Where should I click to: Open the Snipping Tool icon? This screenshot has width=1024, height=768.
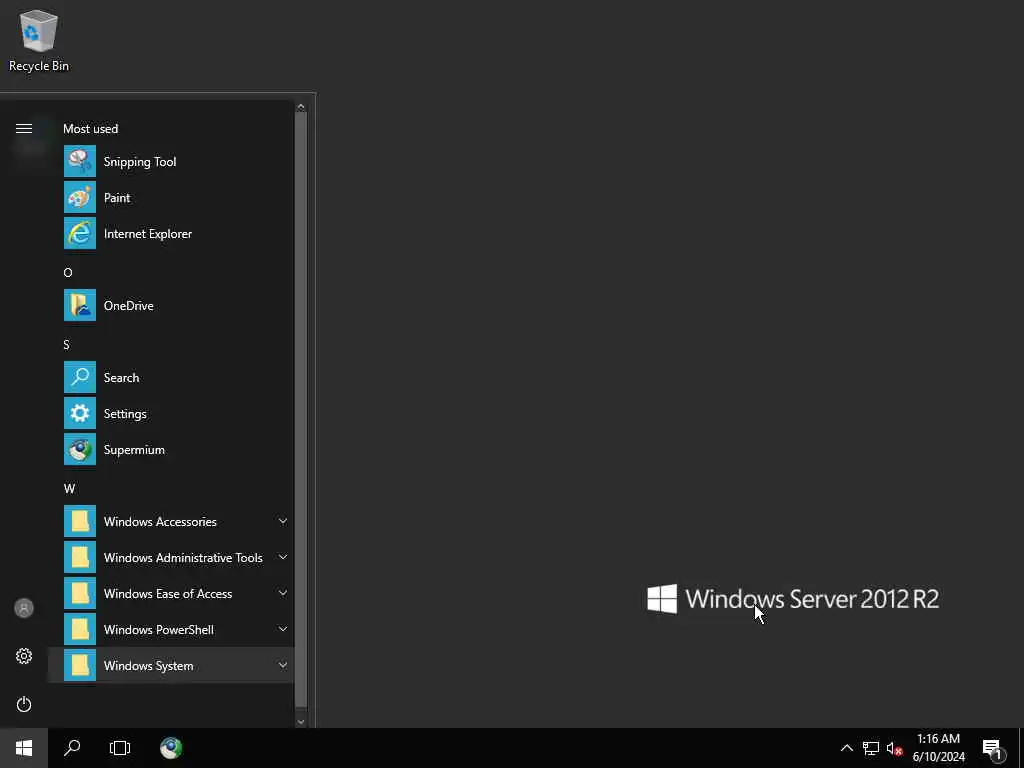pos(80,161)
